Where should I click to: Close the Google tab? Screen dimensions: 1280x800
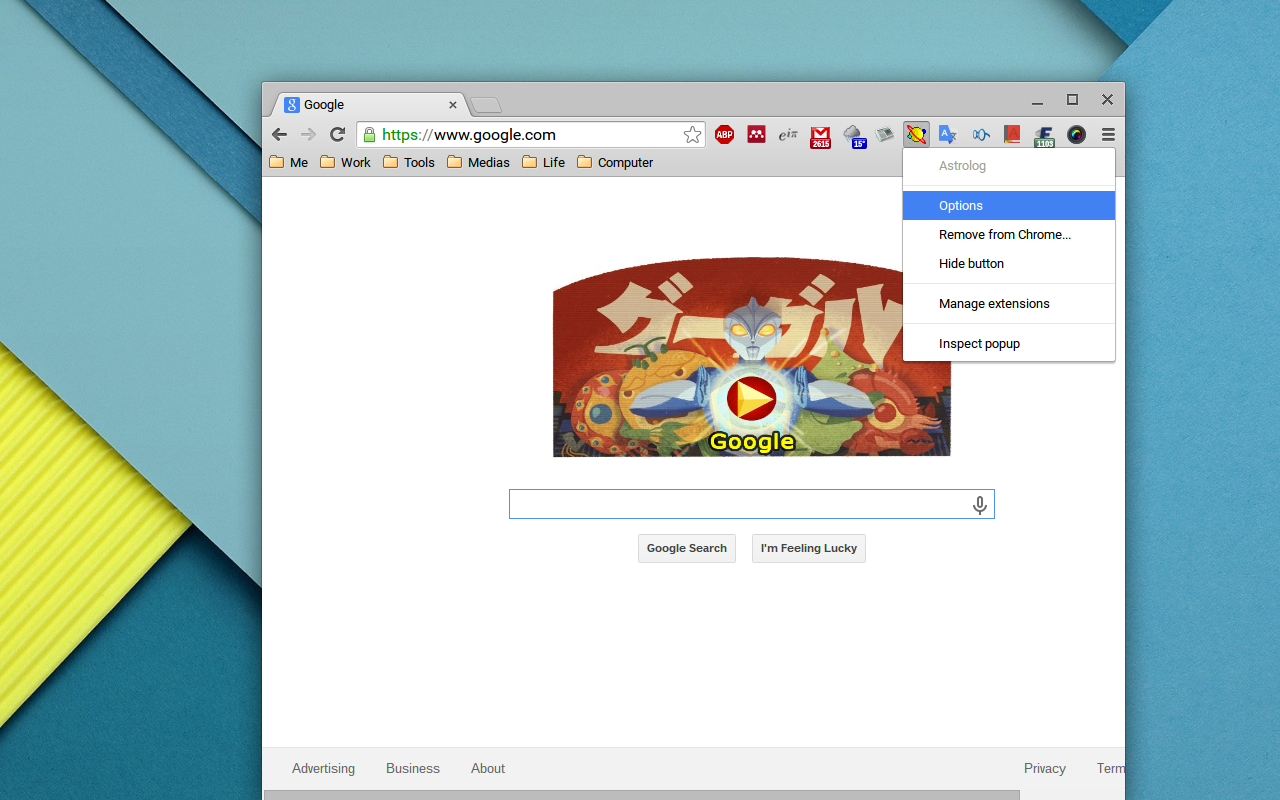[x=453, y=104]
